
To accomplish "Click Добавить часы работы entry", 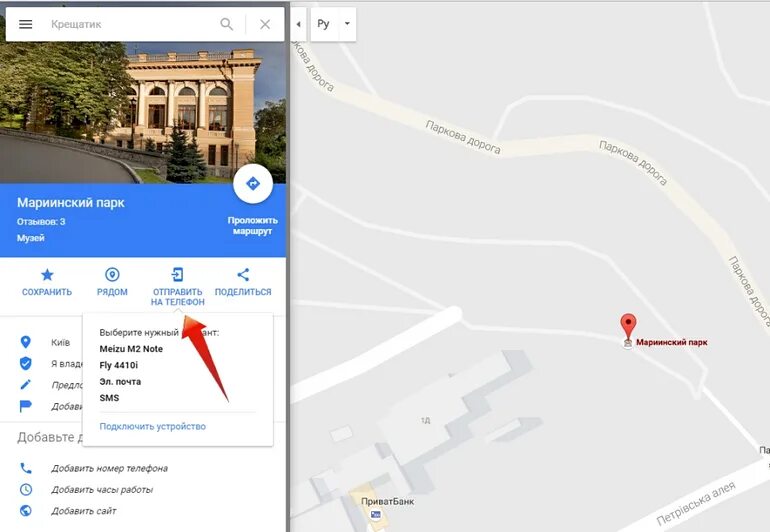I will [x=102, y=490].
